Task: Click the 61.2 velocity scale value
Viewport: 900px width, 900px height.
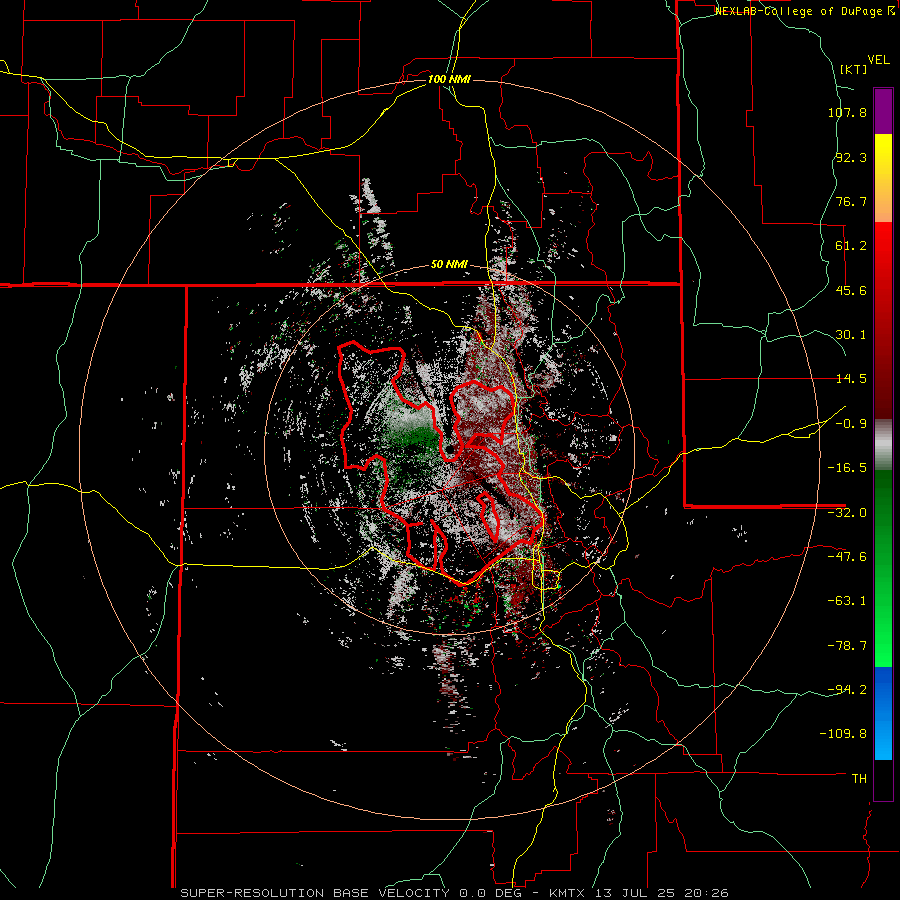Action: click(851, 246)
